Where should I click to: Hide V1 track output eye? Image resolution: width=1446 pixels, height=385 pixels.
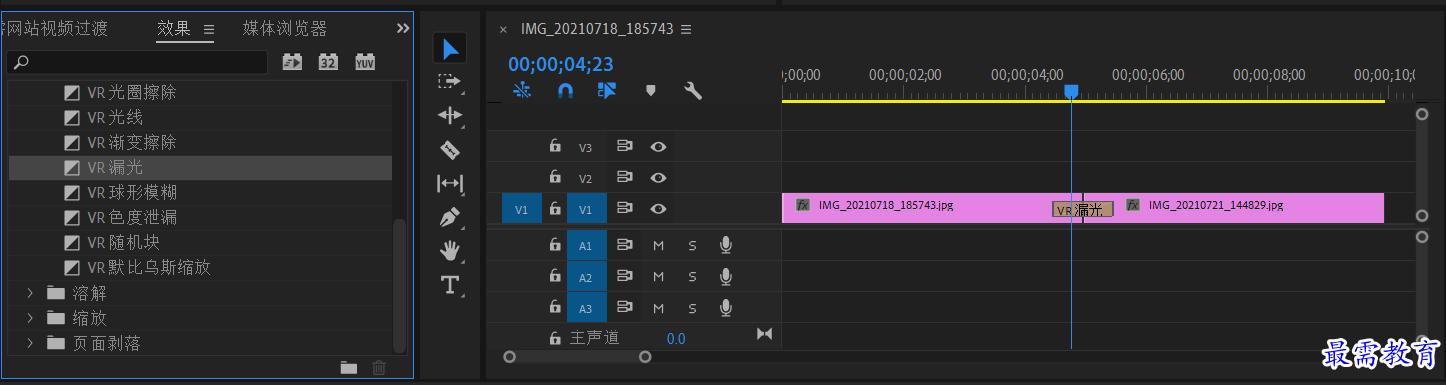658,209
